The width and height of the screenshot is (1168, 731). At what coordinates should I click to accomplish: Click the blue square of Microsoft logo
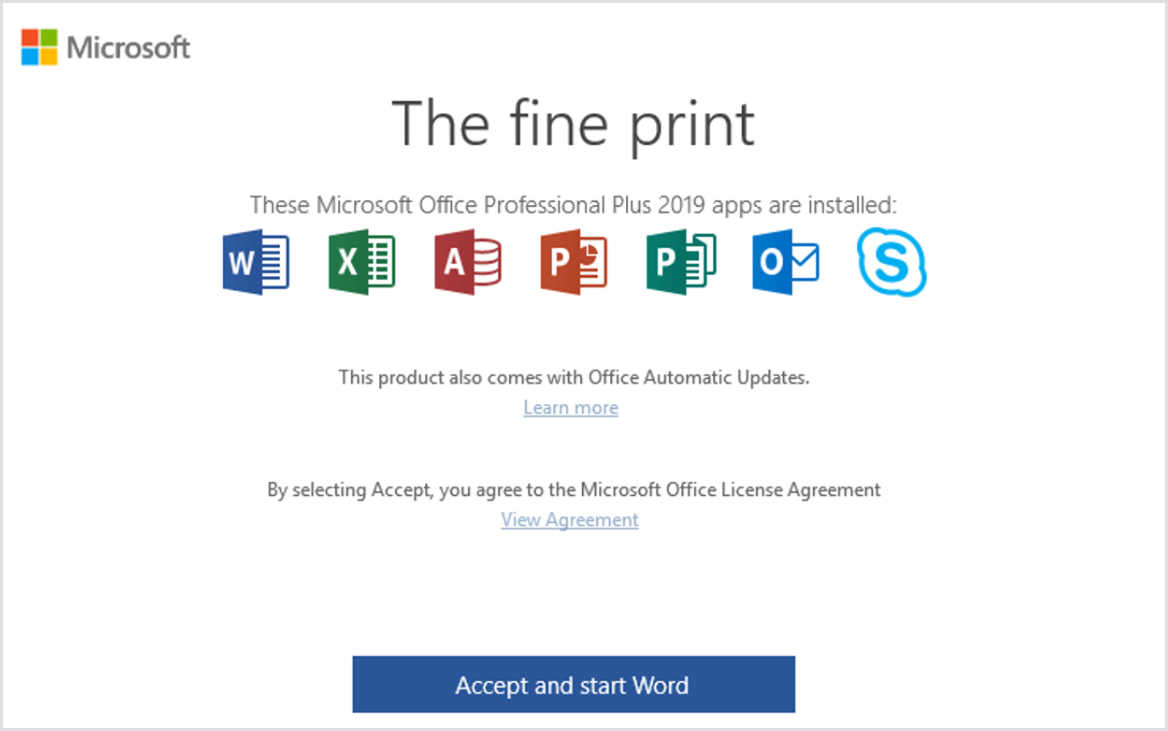click(30, 56)
